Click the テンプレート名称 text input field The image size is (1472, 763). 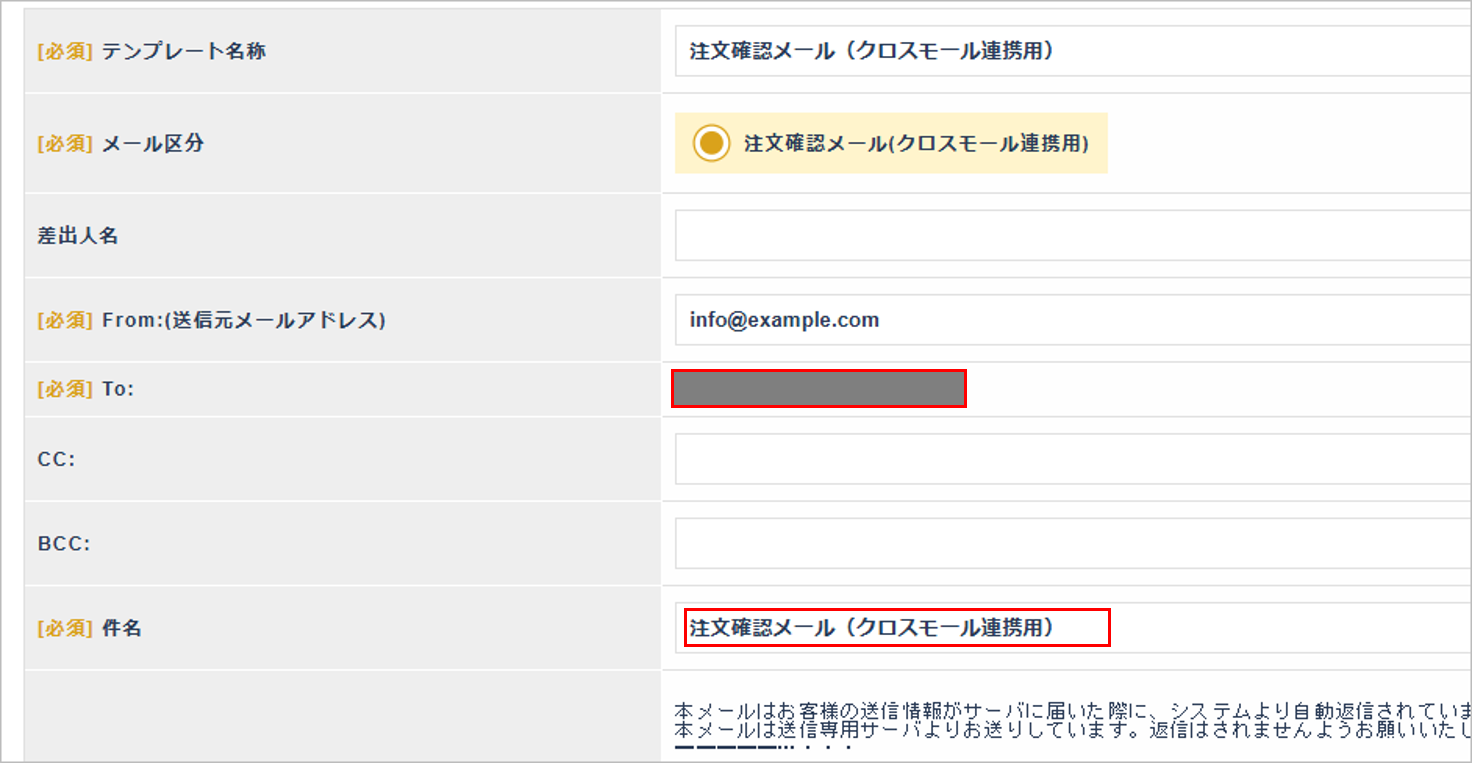click(1070, 51)
